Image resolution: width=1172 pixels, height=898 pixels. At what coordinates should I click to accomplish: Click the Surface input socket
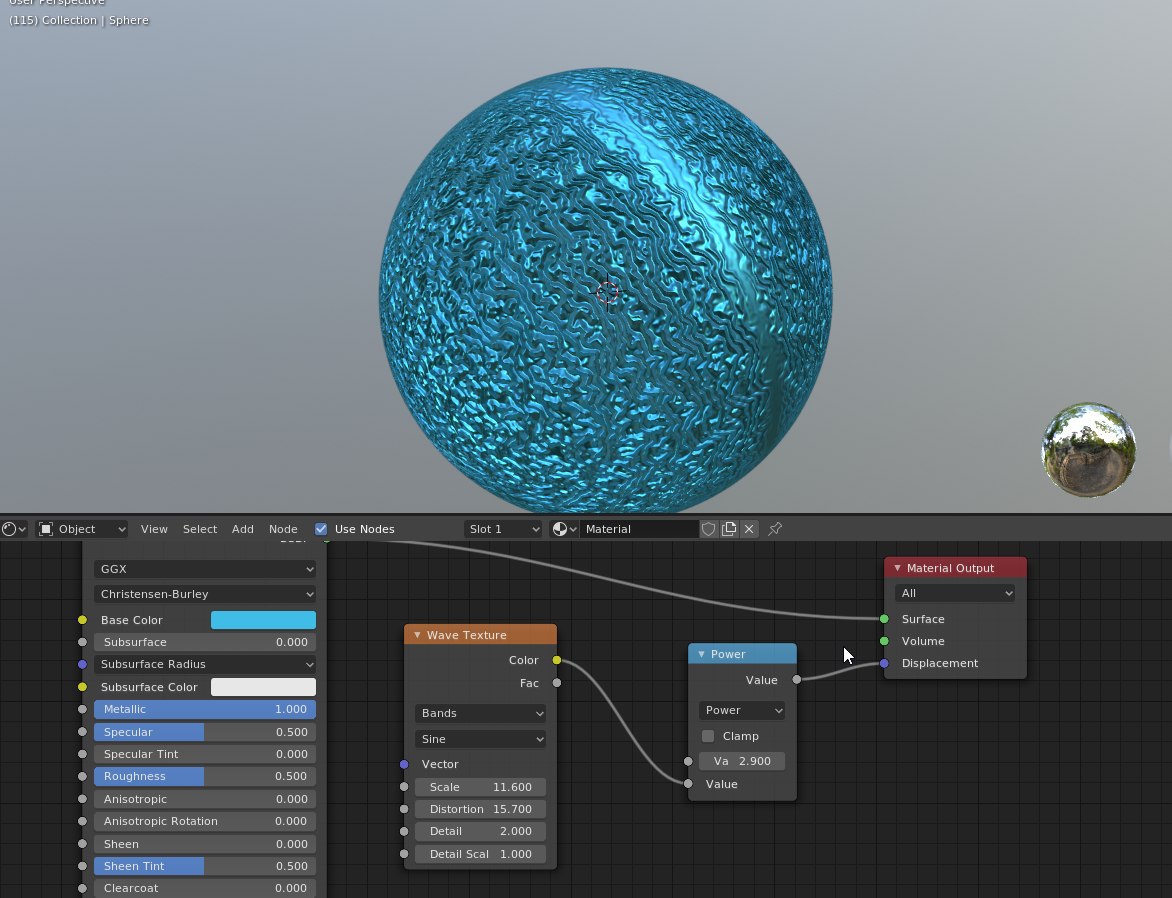pos(884,619)
